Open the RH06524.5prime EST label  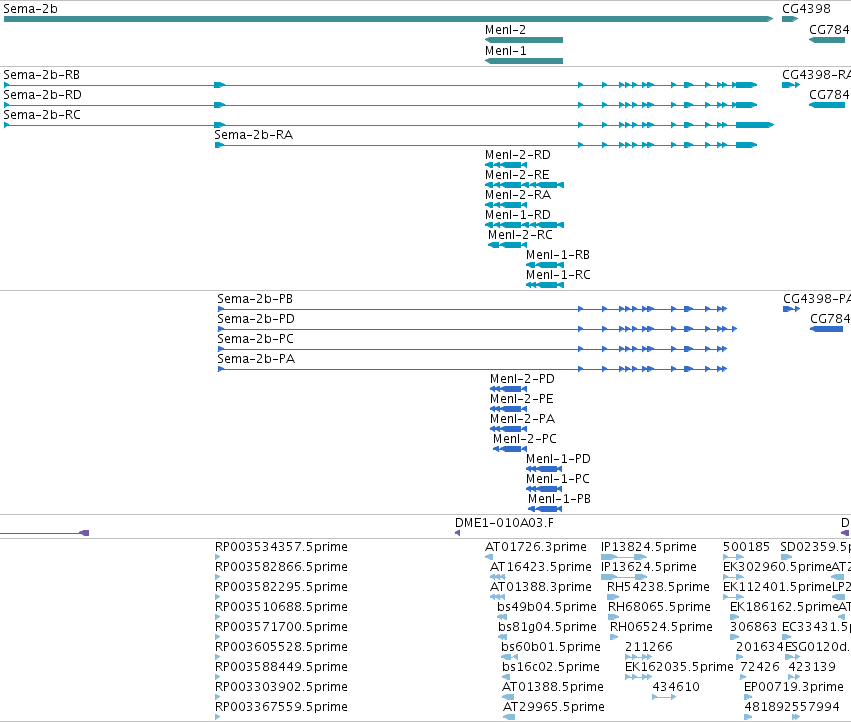point(661,627)
